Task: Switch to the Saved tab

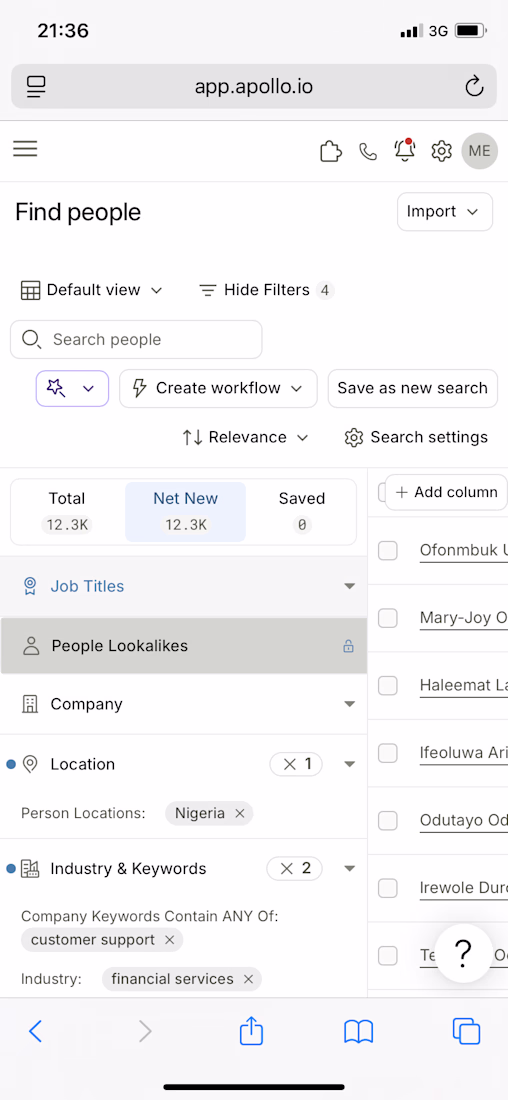Action: coord(302,511)
